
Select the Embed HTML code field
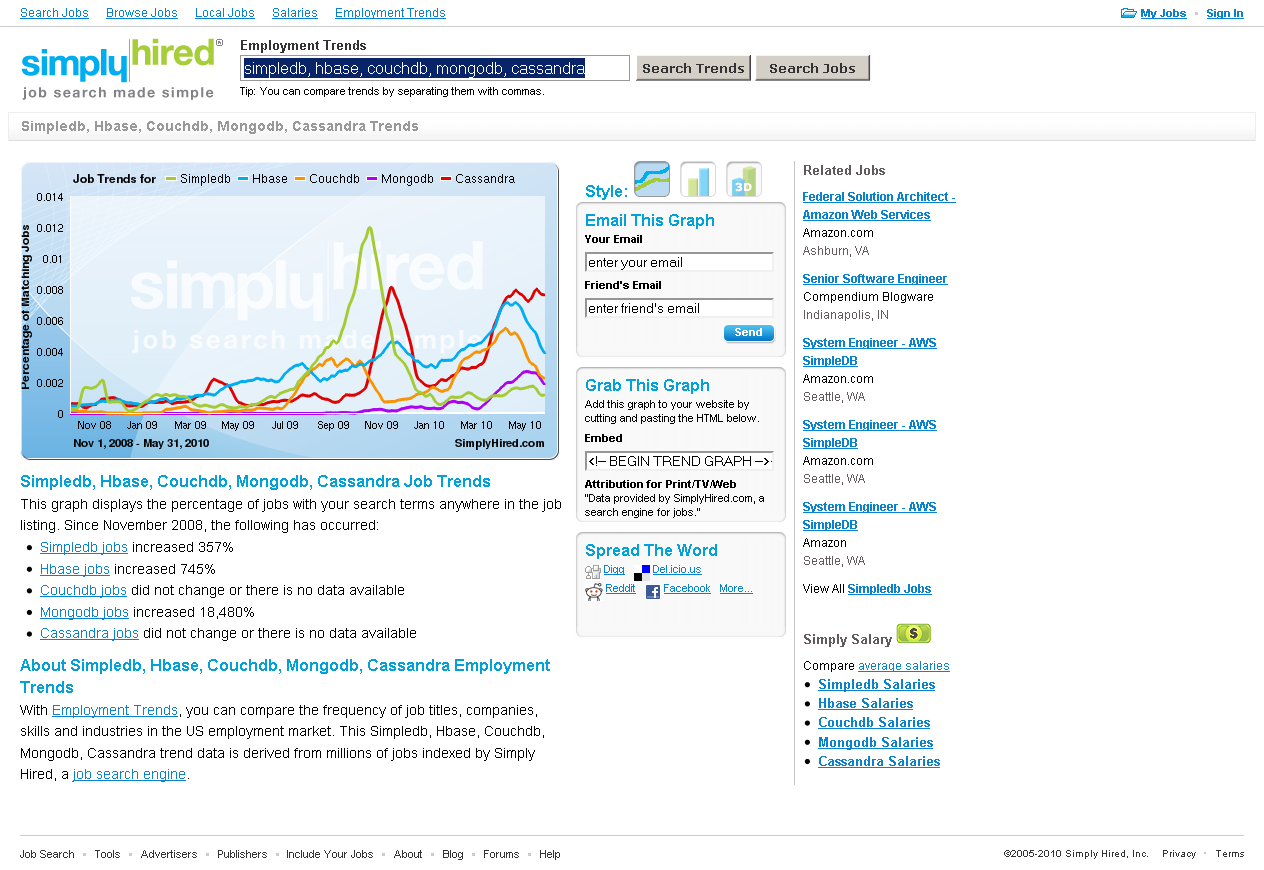tap(679, 461)
